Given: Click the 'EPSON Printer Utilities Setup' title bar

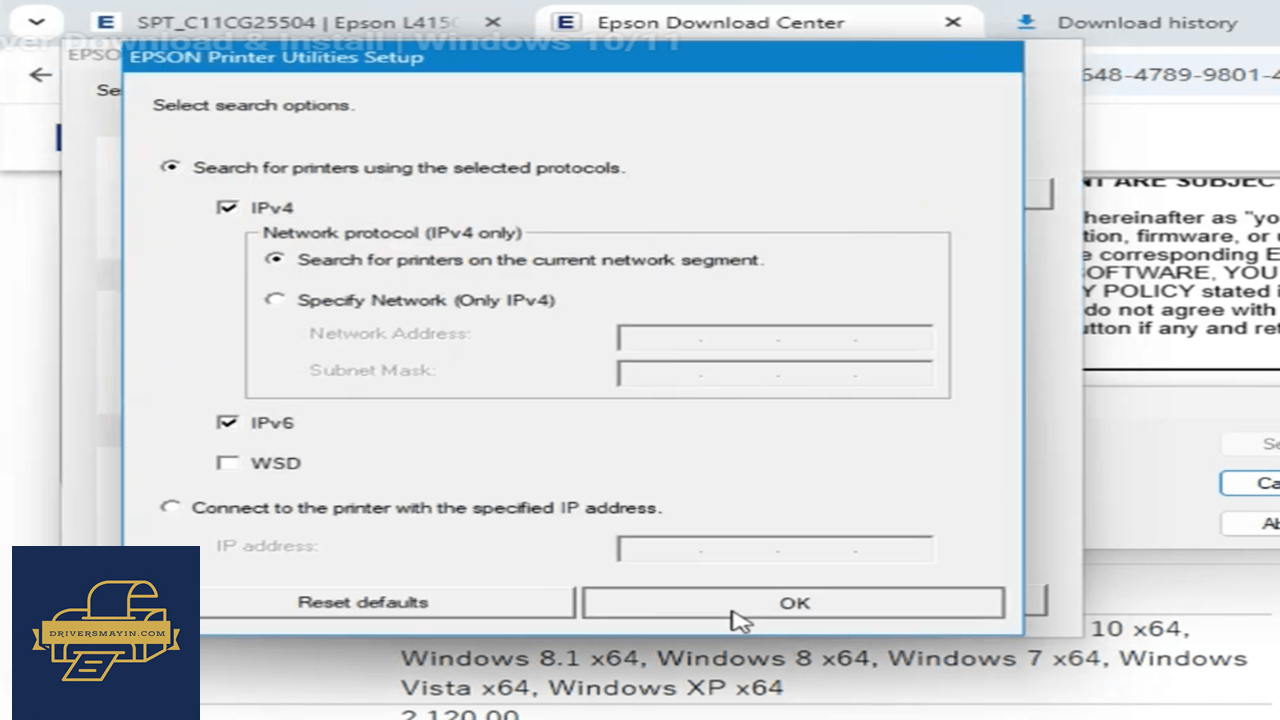Looking at the screenshot, I should 574,57.
